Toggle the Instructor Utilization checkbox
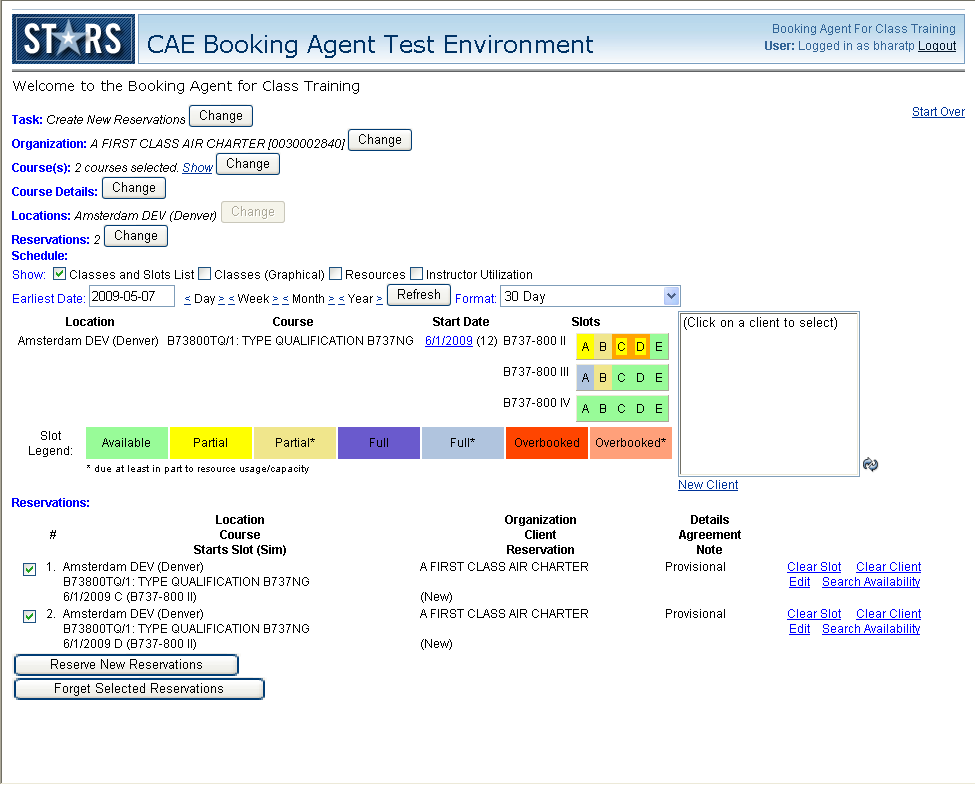This screenshot has width=975, height=785. [416, 274]
